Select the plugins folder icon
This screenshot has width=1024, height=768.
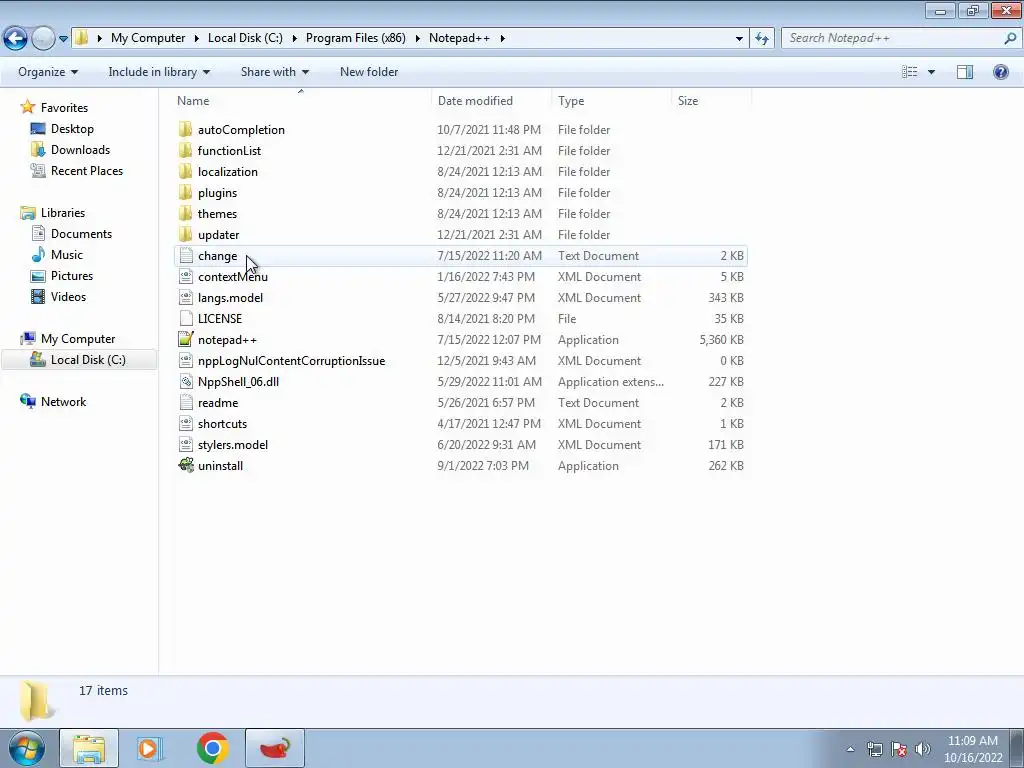point(185,193)
